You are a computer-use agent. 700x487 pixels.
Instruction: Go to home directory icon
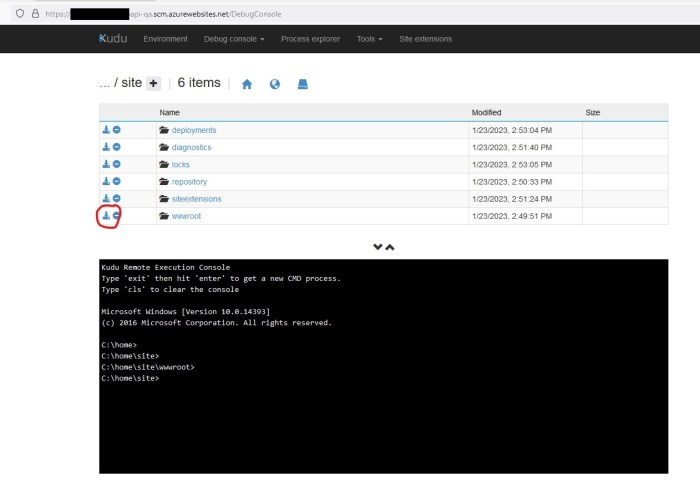pyautogui.click(x=247, y=84)
